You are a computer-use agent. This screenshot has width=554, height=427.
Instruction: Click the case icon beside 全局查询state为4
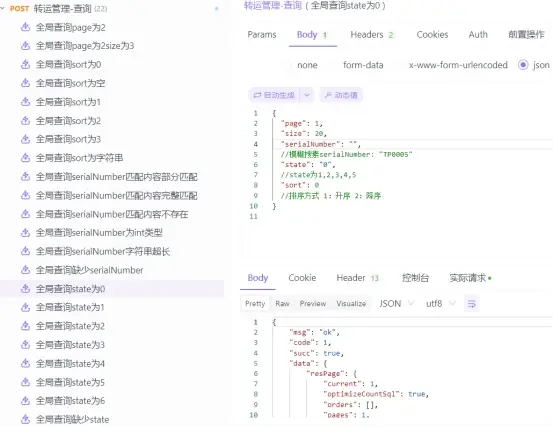click(x=25, y=363)
